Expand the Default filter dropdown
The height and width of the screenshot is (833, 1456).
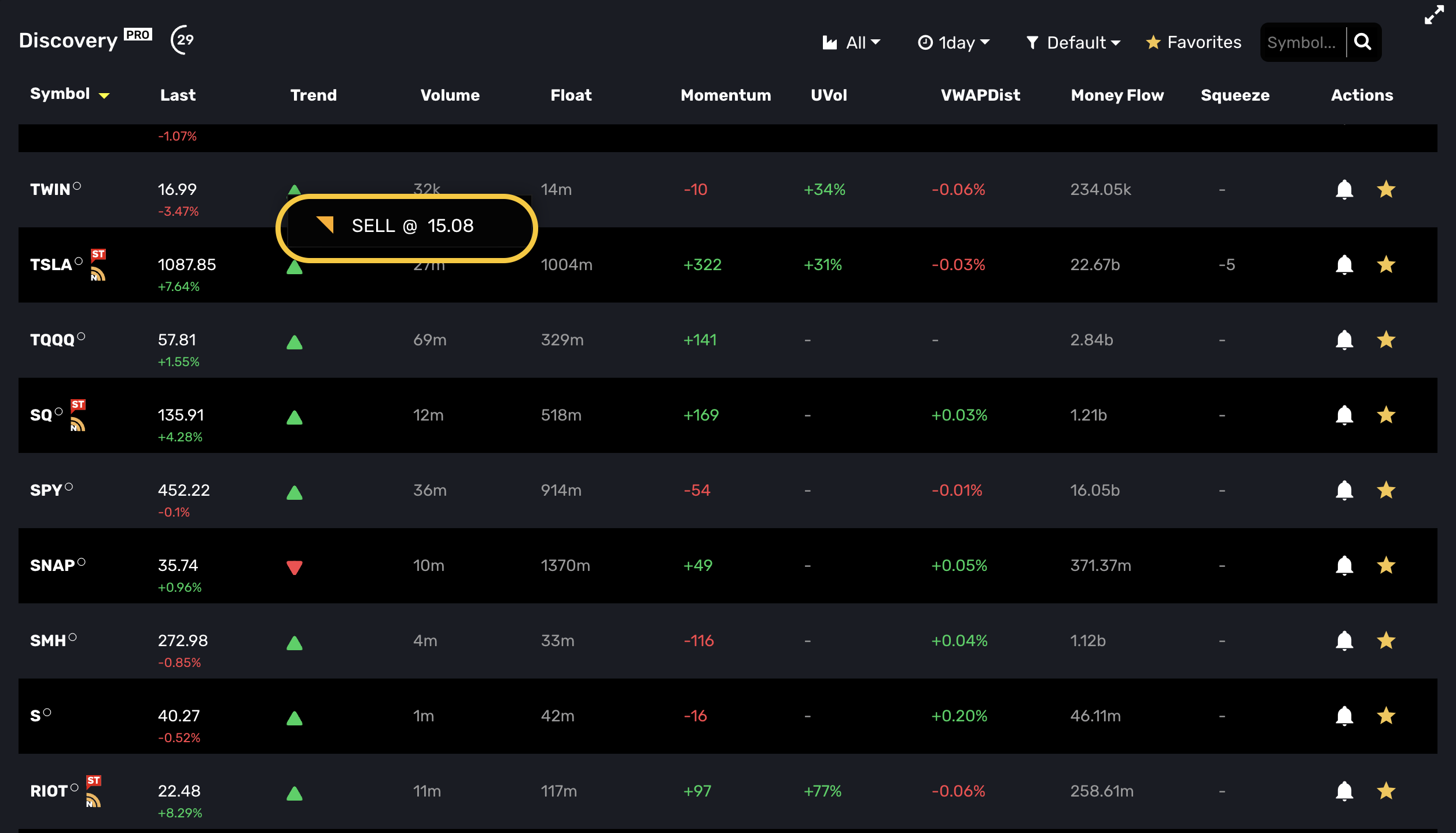tap(1073, 42)
